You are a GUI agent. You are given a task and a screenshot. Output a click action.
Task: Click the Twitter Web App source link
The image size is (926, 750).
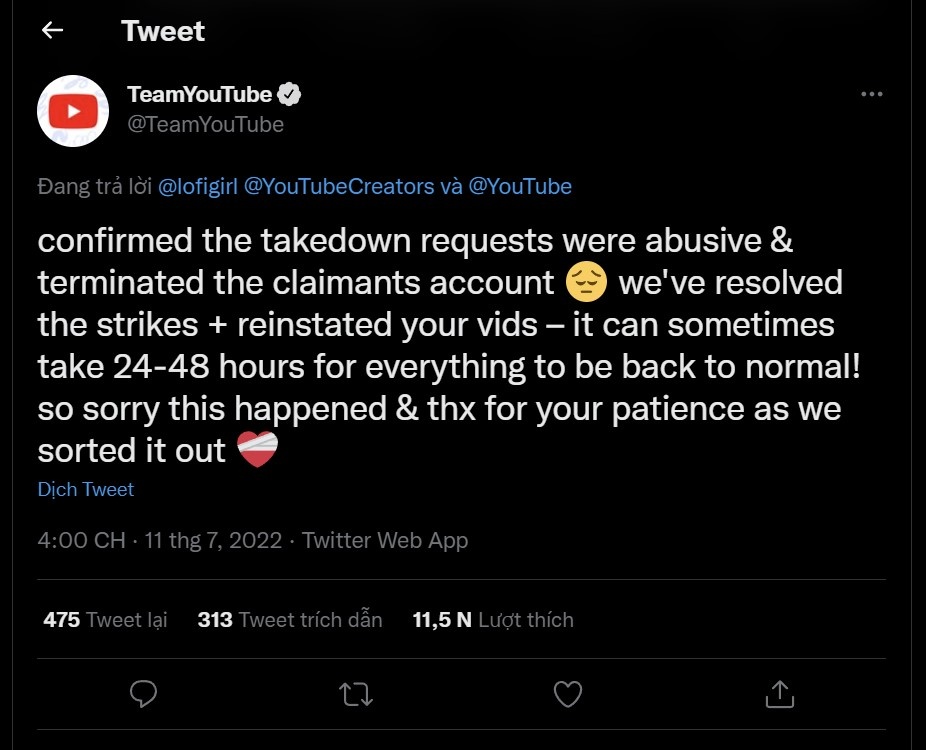pos(385,540)
